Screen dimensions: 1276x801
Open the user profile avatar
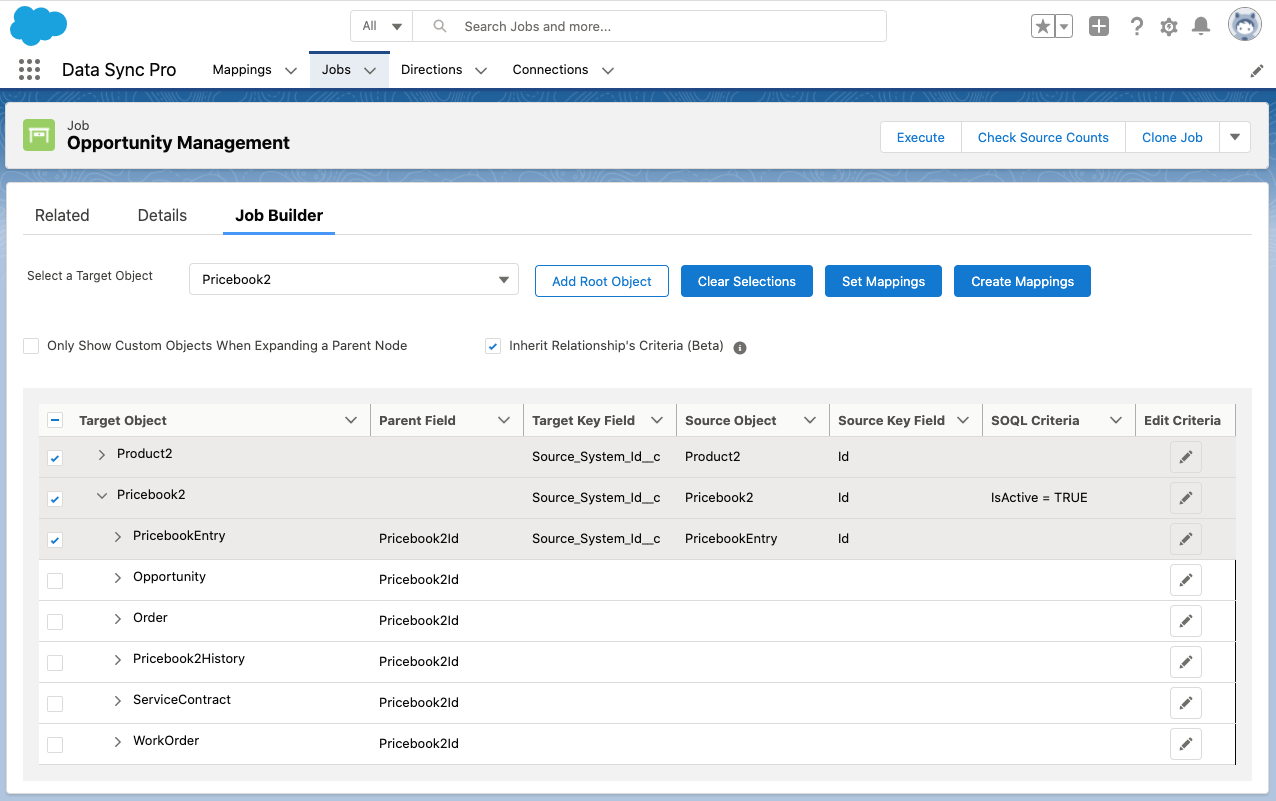pyautogui.click(x=1245, y=25)
